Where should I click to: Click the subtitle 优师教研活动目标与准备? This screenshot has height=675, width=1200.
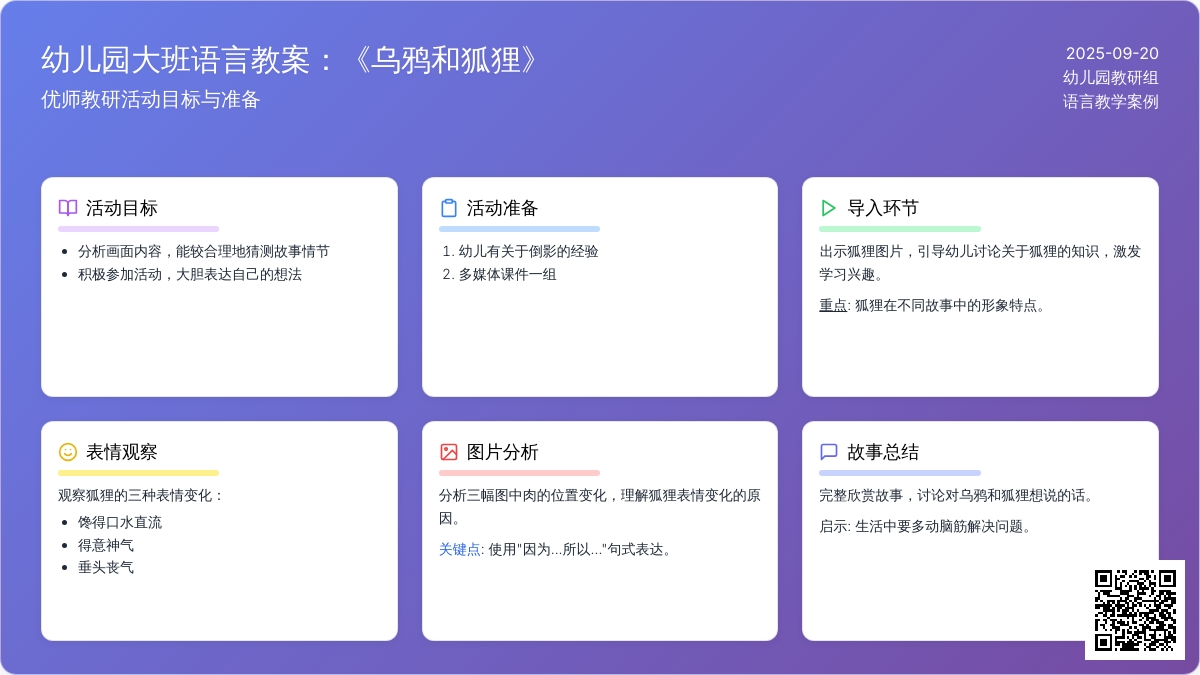(150, 100)
